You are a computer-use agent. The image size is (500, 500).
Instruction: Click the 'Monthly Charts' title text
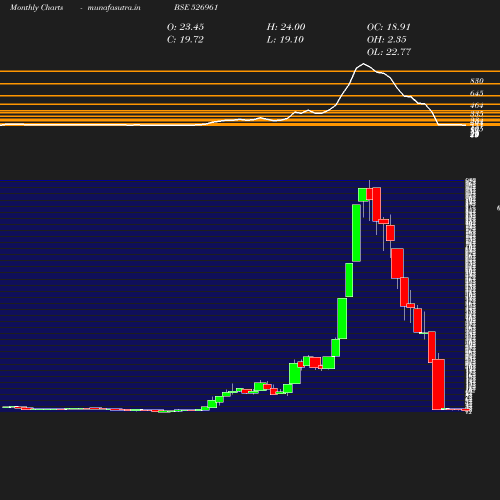point(37,7)
